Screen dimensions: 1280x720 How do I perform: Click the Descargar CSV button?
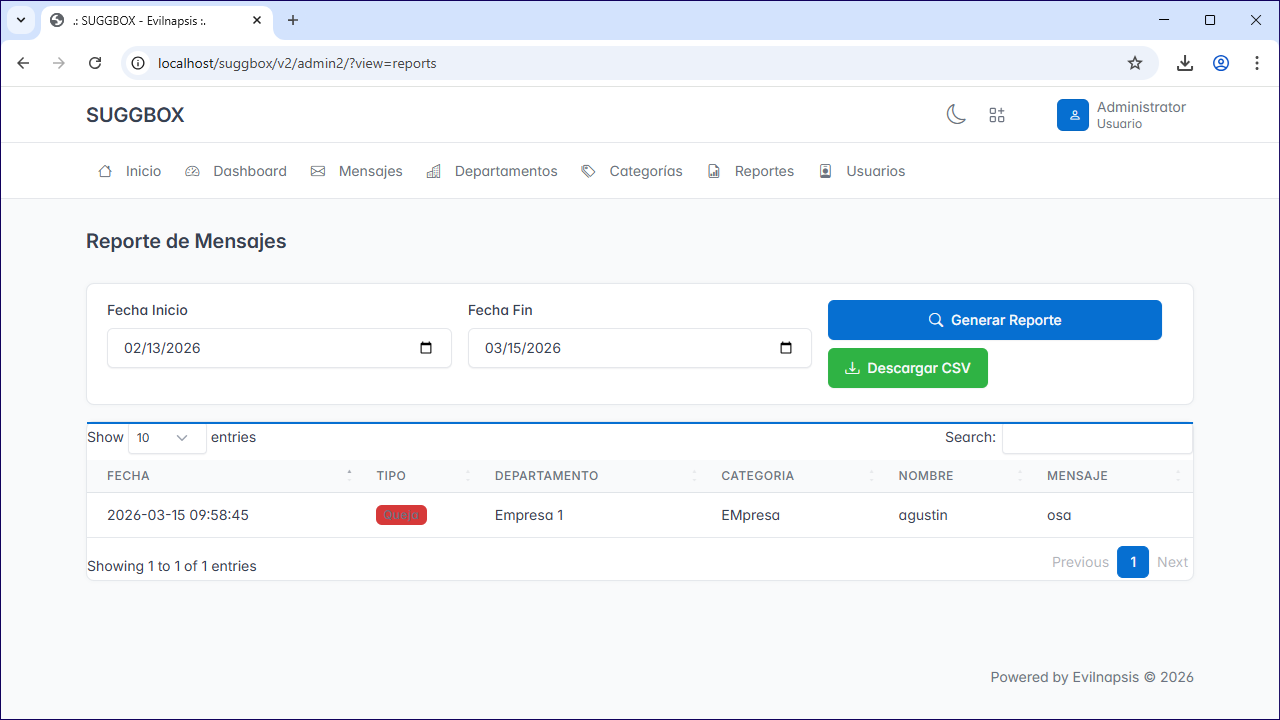908,368
